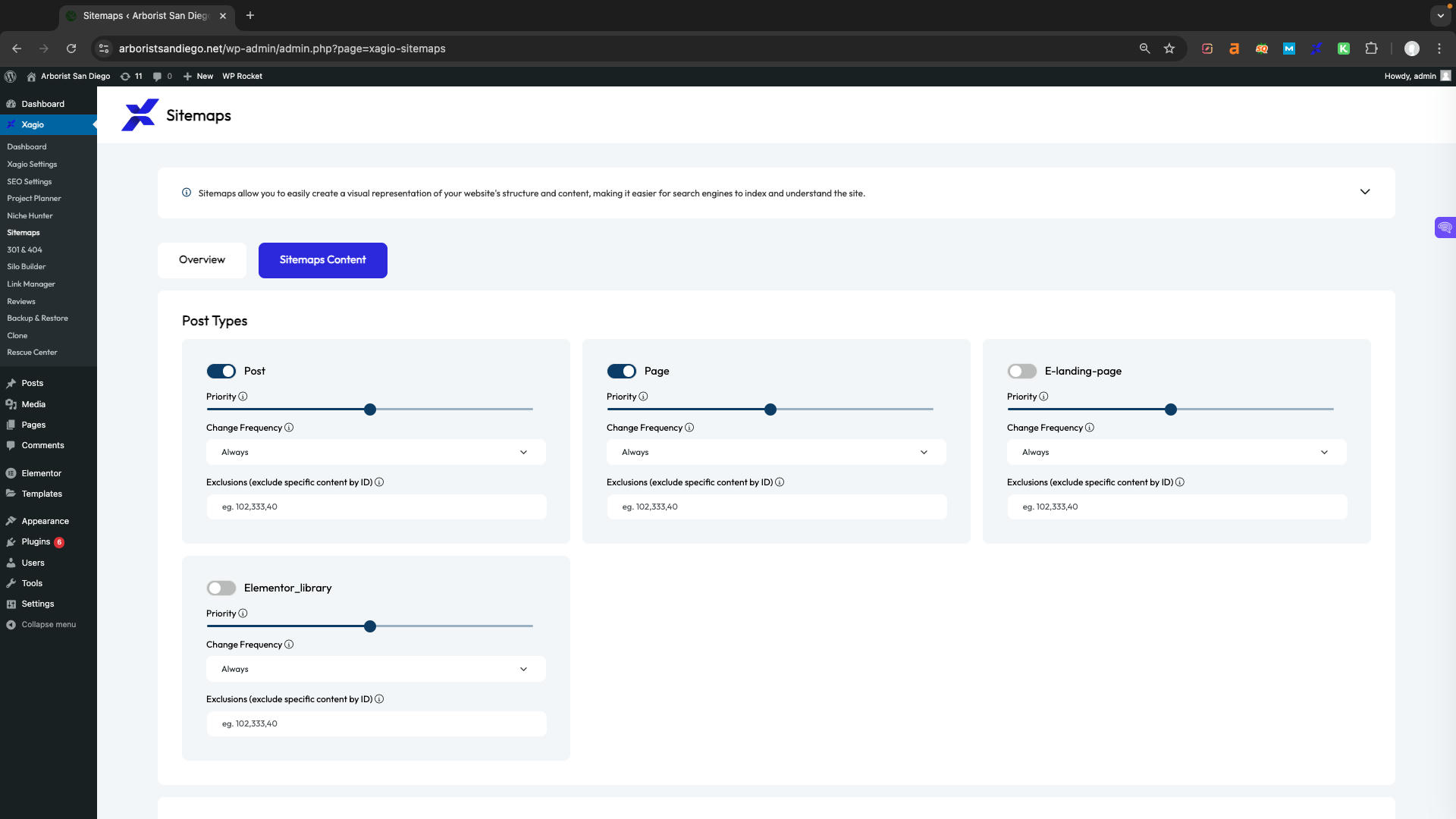This screenshot has height=819, width=1456.
Task: Click info icon beside Page Exclusions label
Action: pos(780,482)
